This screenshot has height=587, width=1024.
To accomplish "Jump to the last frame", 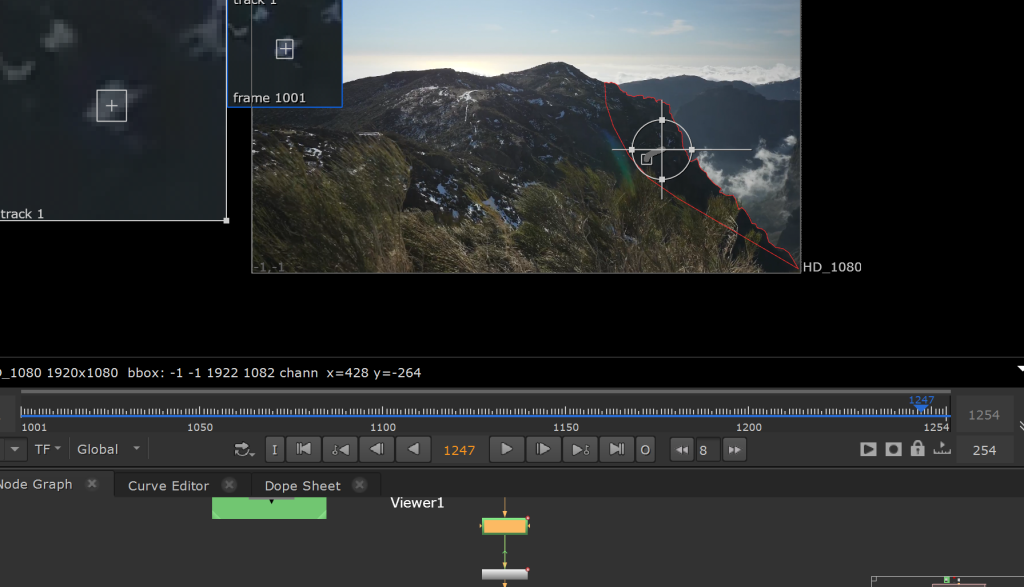I will coord(616,450).
